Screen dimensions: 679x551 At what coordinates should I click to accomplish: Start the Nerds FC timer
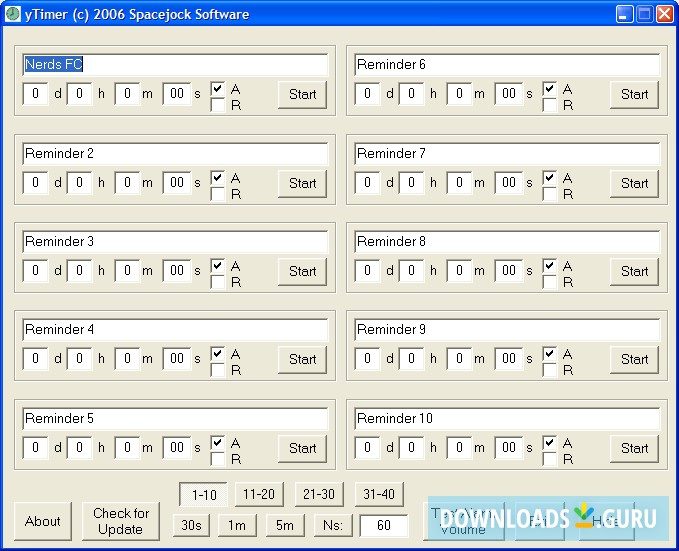pos(302,94)
